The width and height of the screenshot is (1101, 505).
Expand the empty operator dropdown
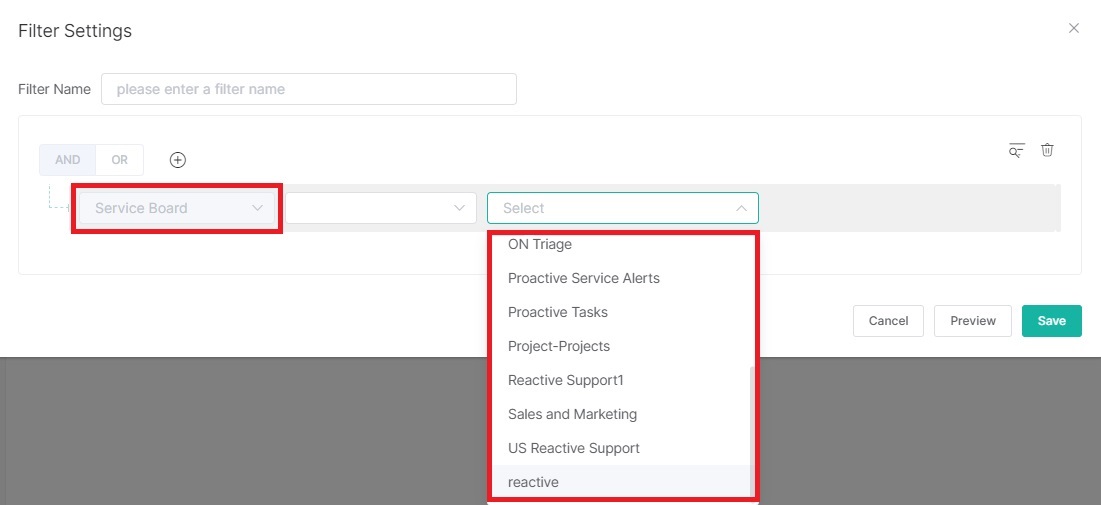[380, 208]
